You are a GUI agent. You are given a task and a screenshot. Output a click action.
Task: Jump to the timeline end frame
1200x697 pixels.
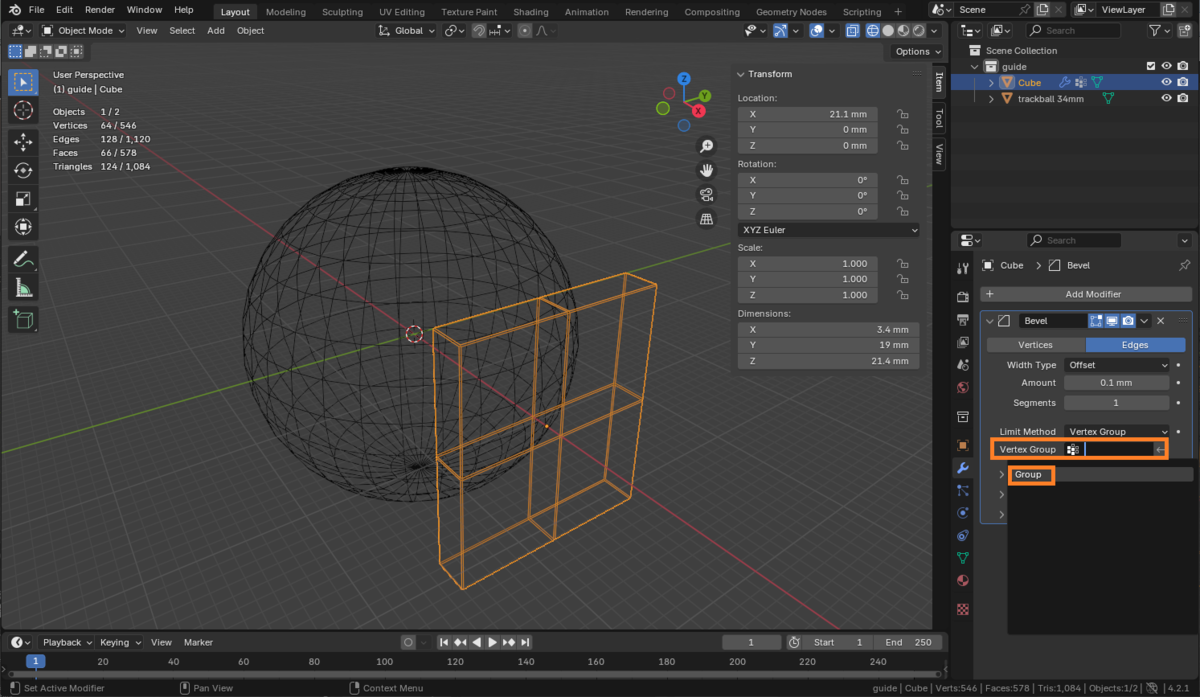(524, 642)
